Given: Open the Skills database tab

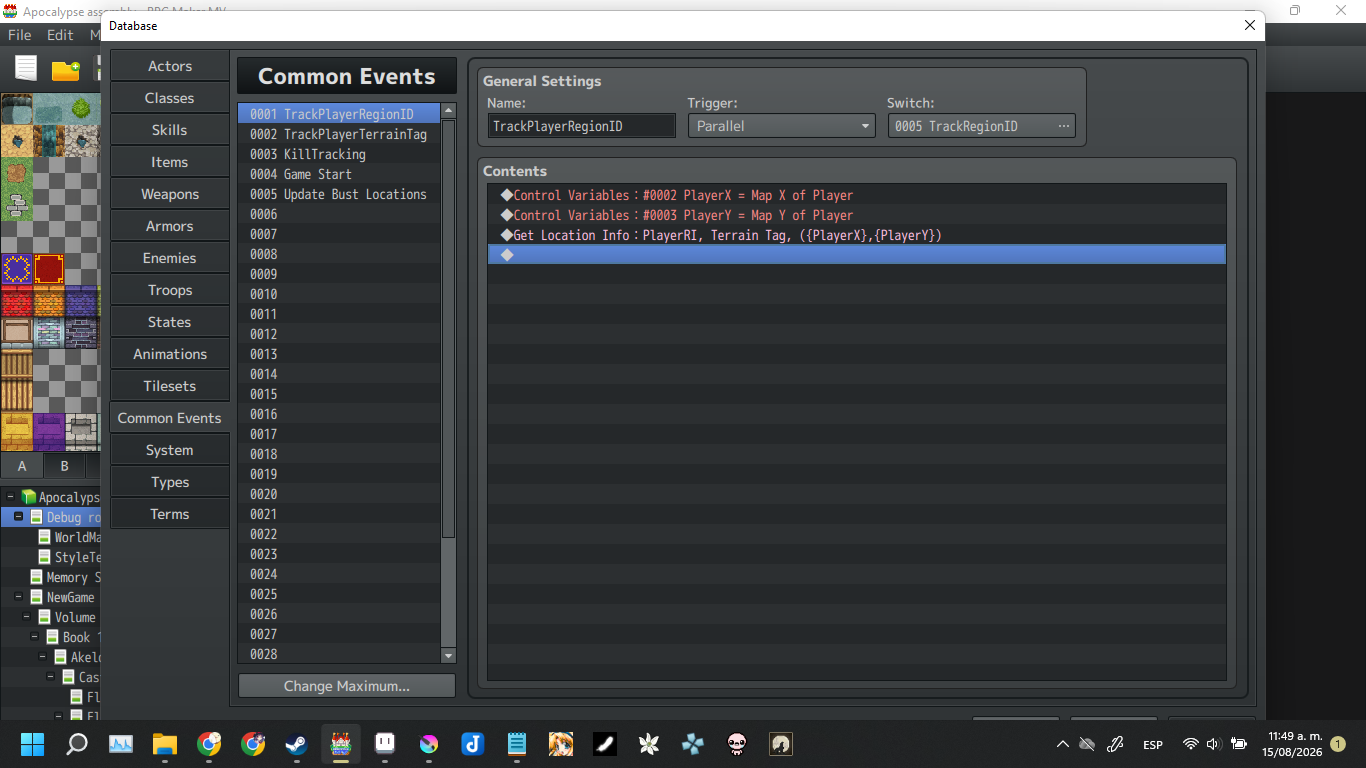Looking at the screenshot, I should (x=170, y=130).
